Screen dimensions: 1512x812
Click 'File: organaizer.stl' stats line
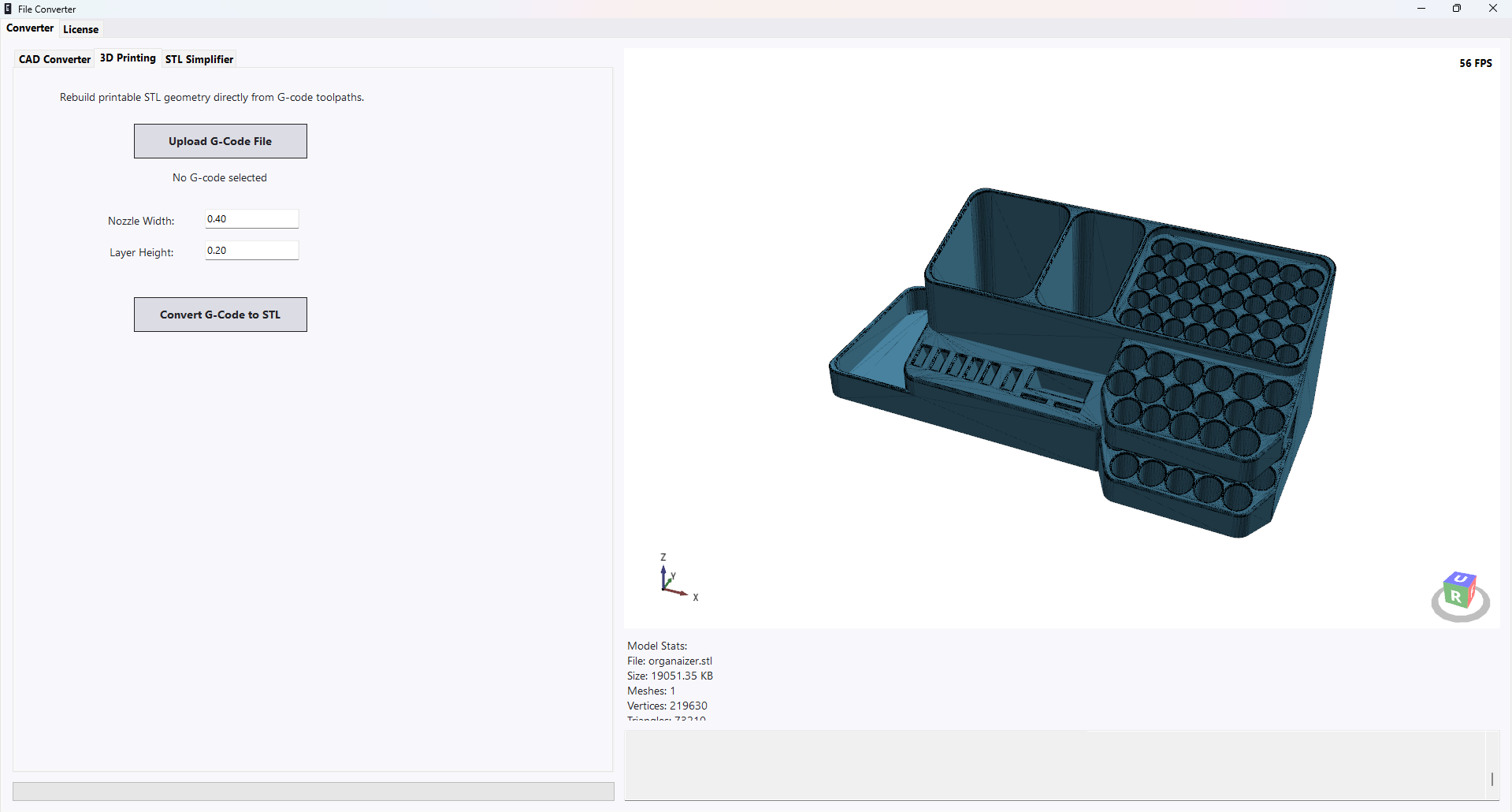[x=670, y=661]
